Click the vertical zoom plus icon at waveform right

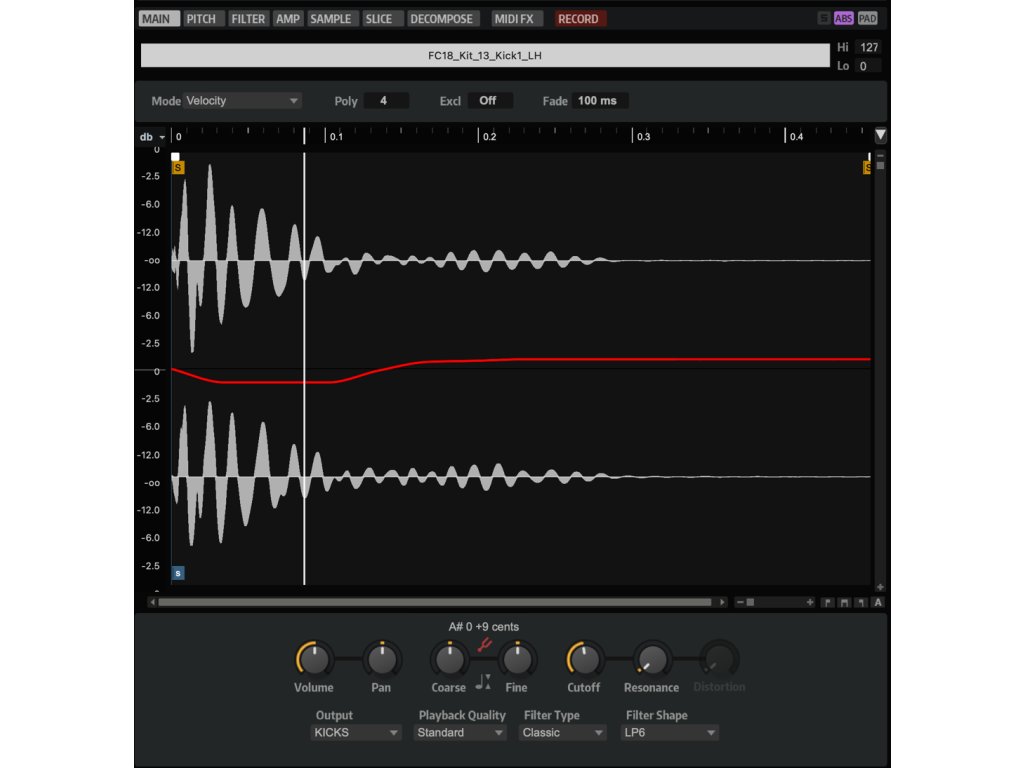[880, 587]
